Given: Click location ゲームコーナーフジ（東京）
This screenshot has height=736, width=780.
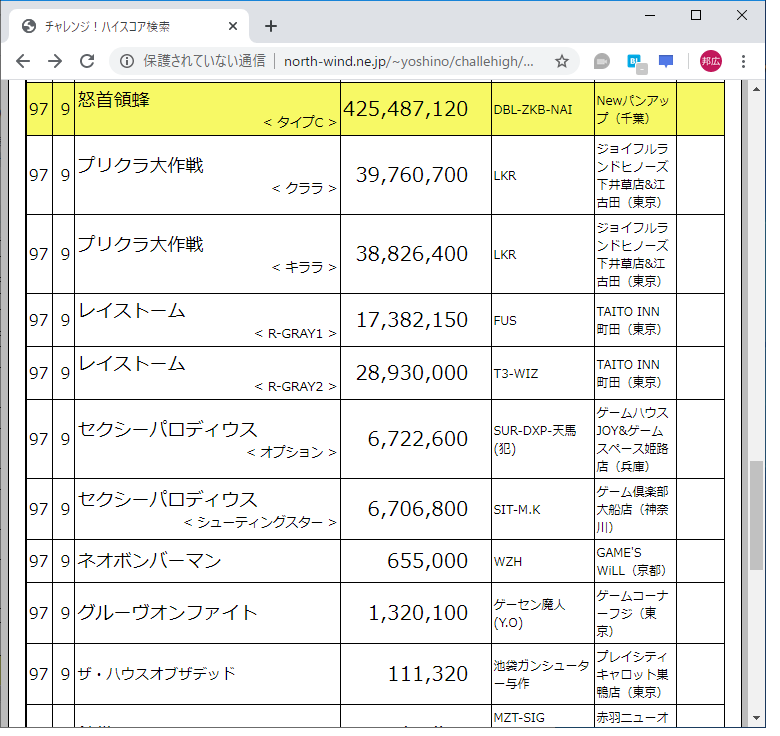Looking at the screenshot, I should click(632, 614).
